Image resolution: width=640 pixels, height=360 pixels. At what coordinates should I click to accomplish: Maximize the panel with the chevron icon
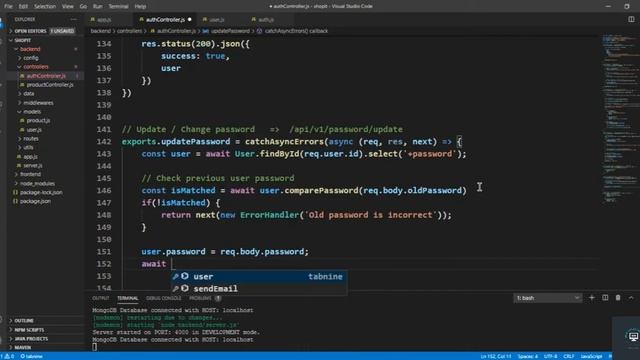click(x=631, y=298)
